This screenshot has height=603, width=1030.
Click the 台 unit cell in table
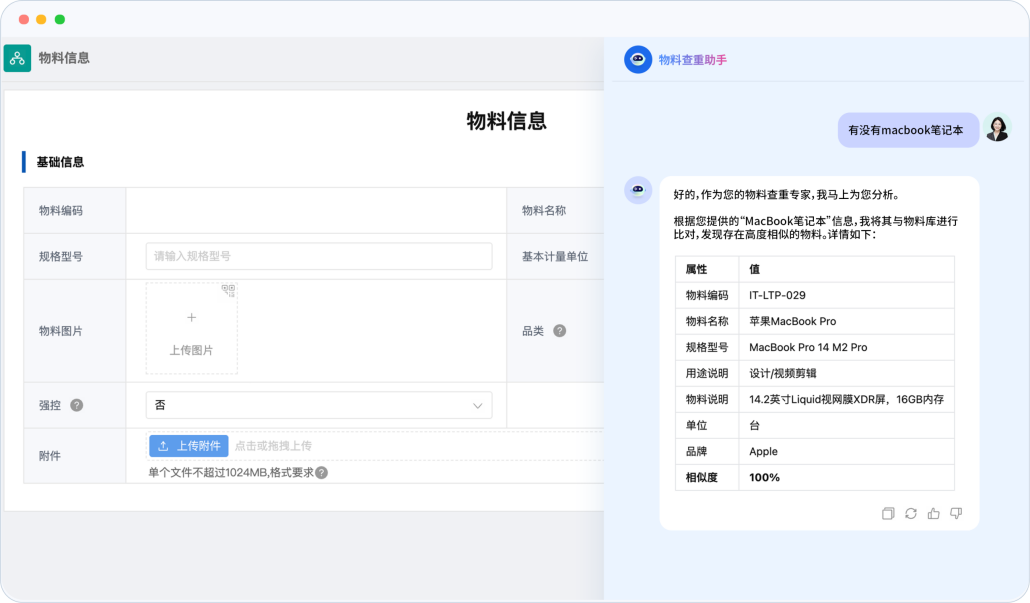tap(846, 425)
